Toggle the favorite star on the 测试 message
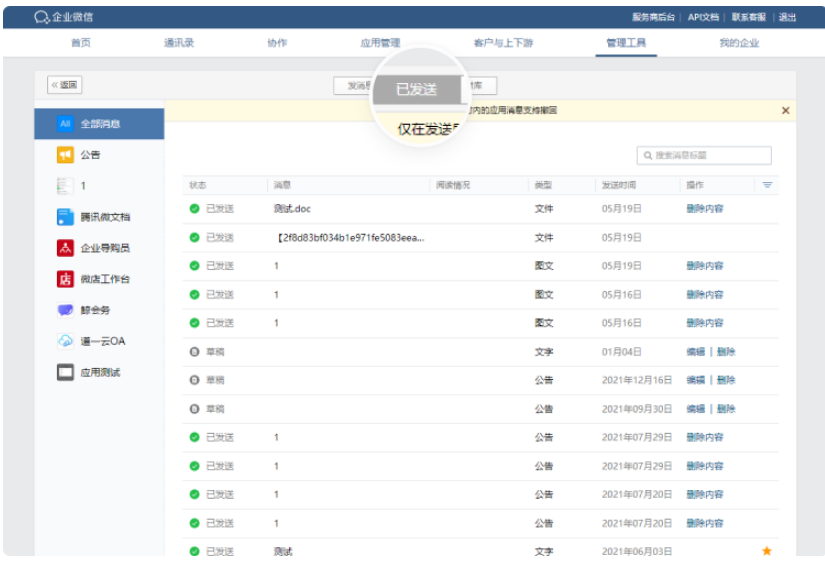 [766, 551]
